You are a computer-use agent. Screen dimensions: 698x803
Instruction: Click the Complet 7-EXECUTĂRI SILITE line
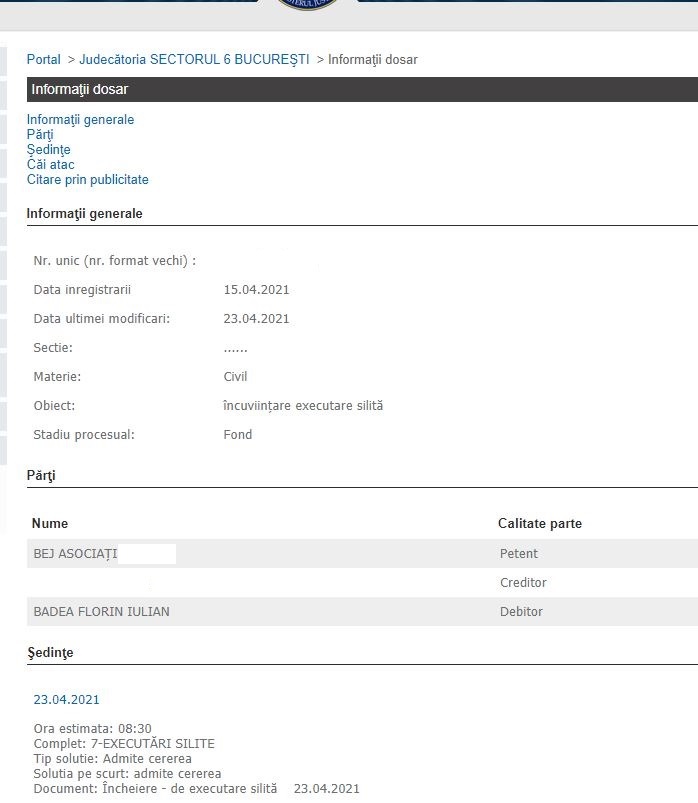(124, 744)
